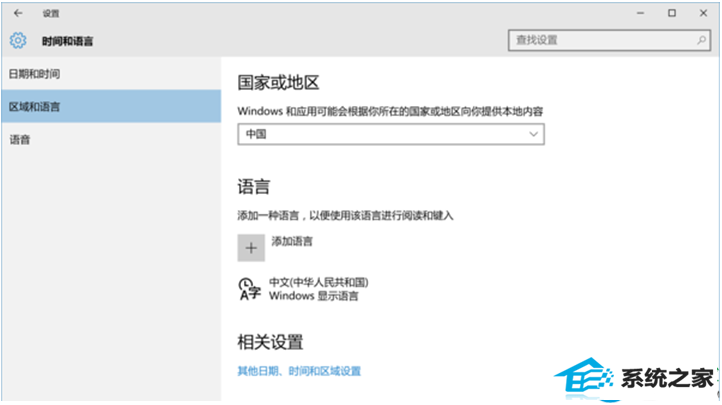Click the search magnifier icon
The width and height of the screenshot is (722, 405).
tap(701, 40)
